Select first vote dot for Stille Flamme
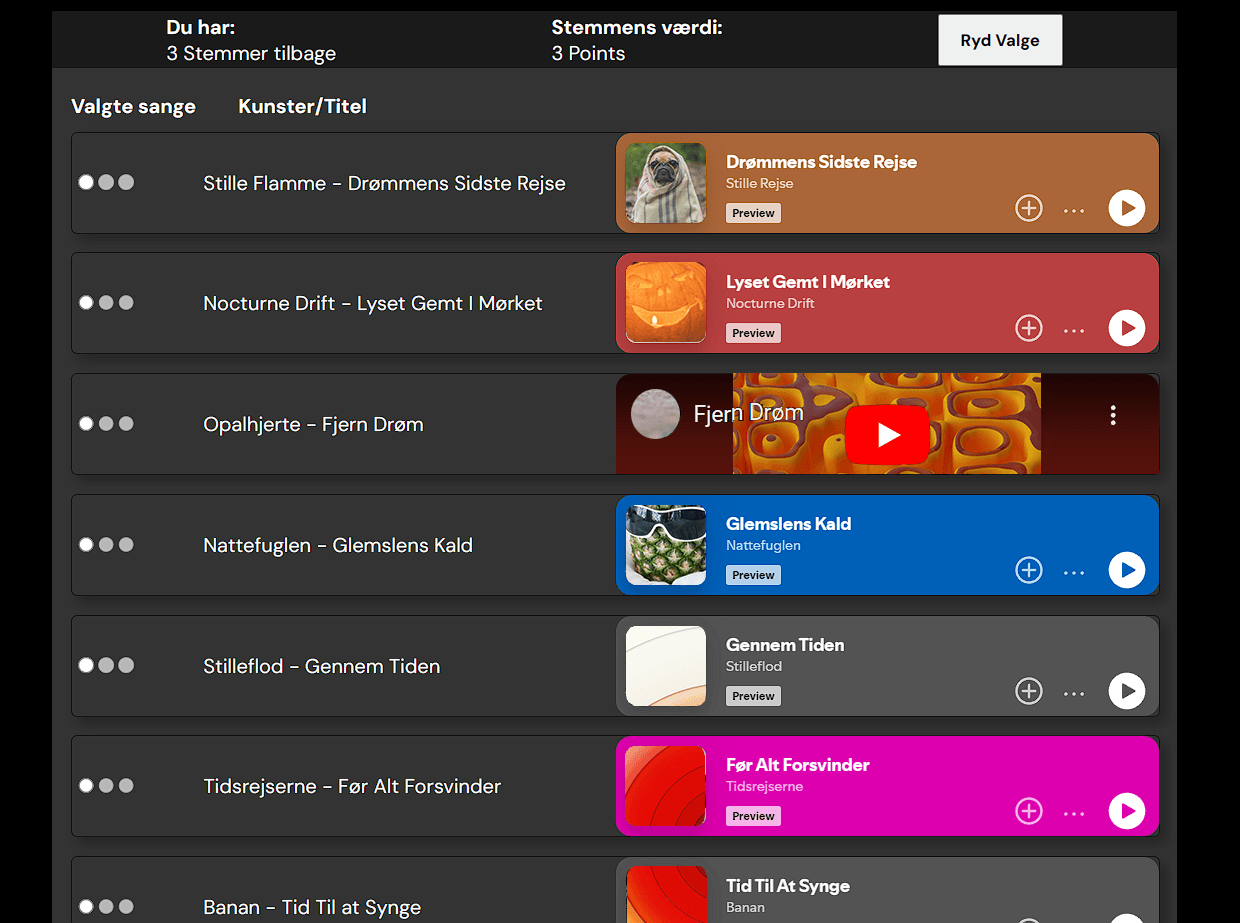The width and height of the screenshot is (1240, 923). (x=86, y=182)
